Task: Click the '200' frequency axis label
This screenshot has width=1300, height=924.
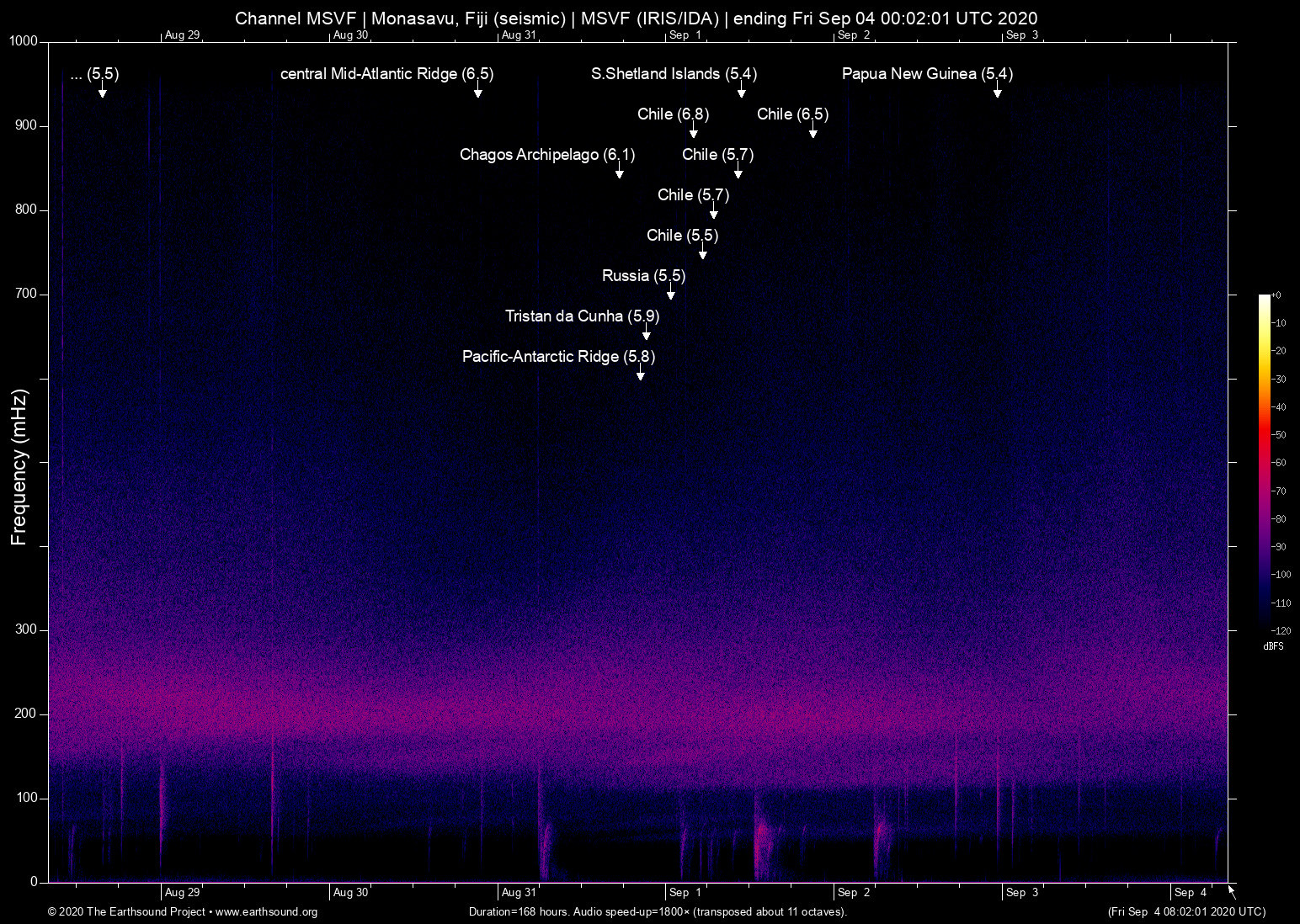Action: pos(27,714)
